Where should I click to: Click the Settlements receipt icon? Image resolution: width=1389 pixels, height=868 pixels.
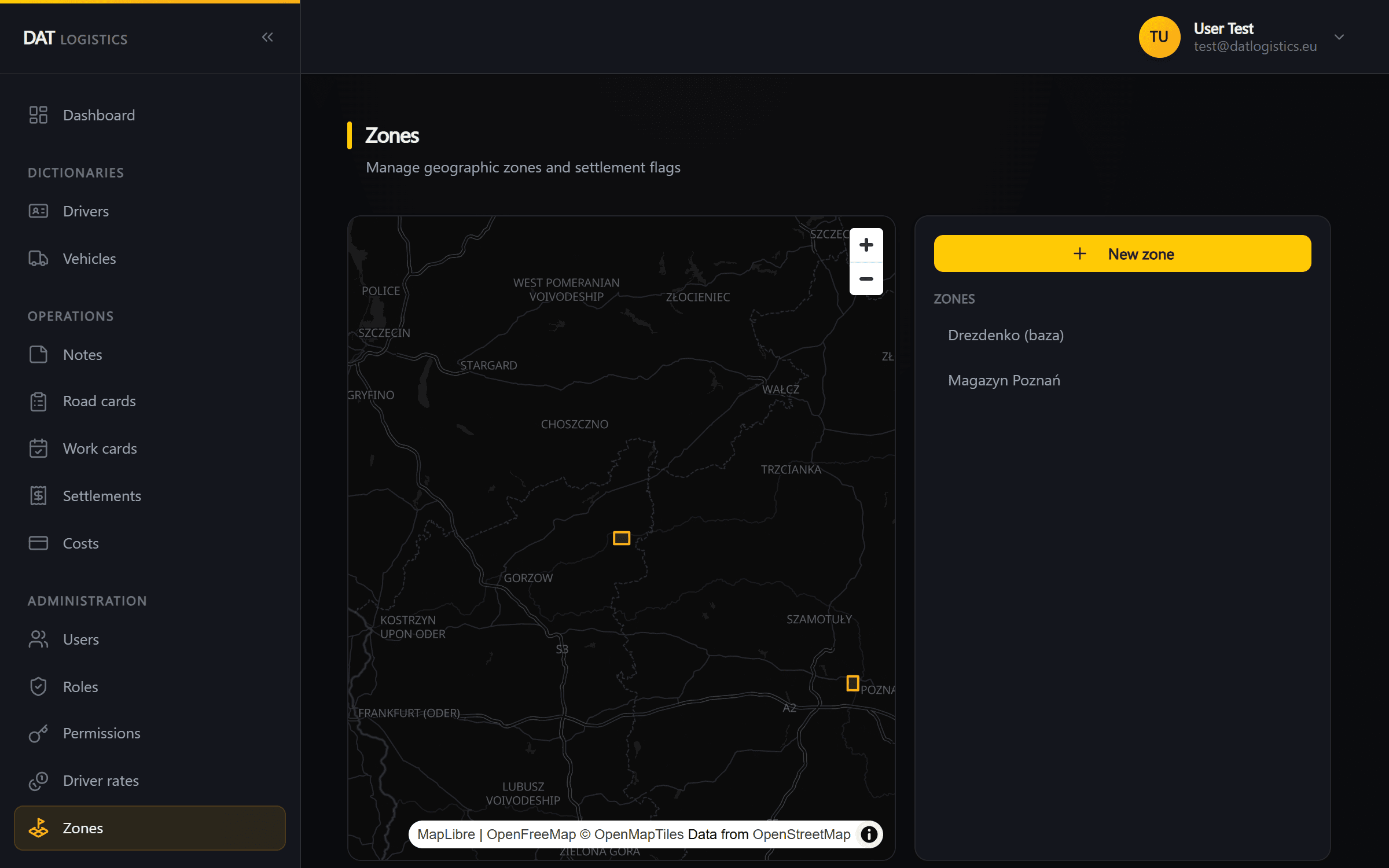(x=38, y=495)
